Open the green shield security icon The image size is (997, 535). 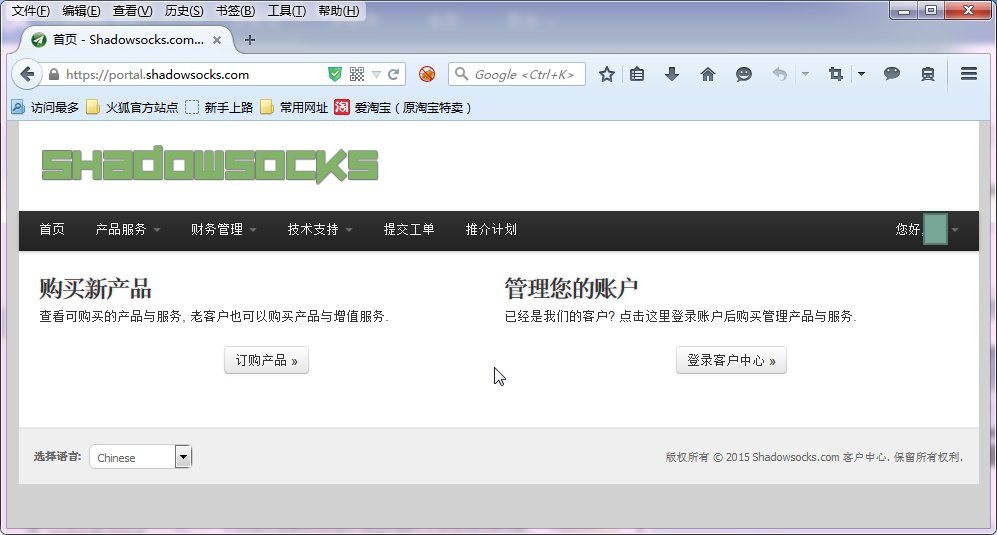pyautogui.click(x=335, y=74)
